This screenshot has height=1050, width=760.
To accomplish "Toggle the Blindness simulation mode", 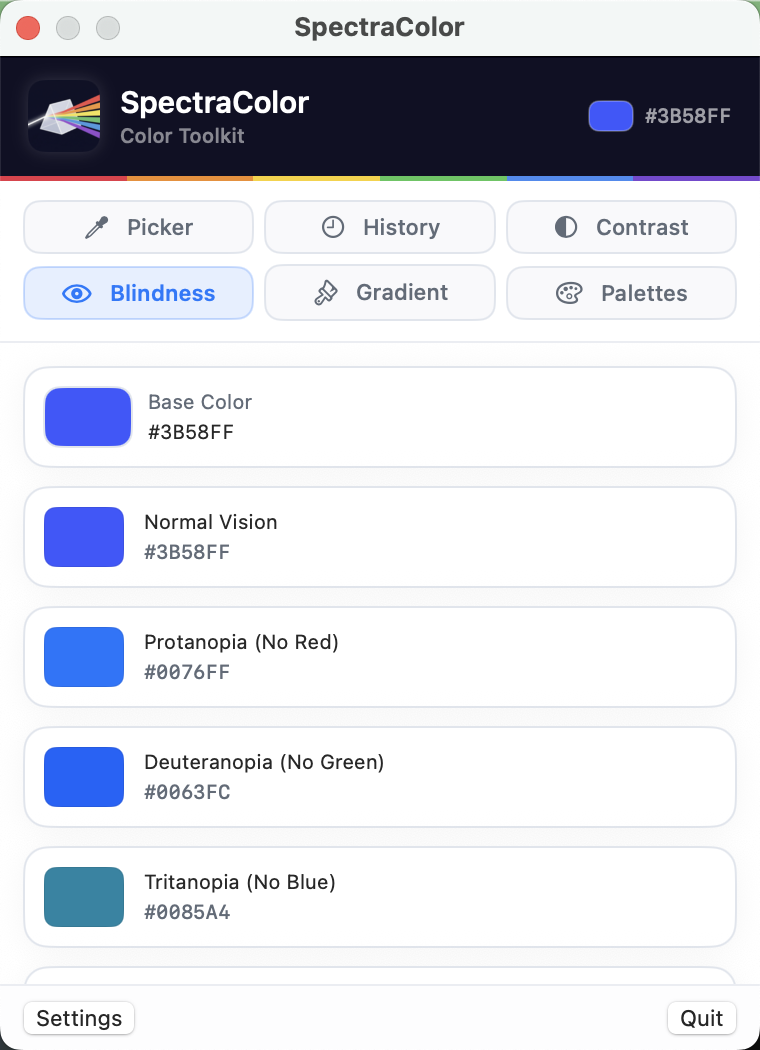I will click(138, 293).
